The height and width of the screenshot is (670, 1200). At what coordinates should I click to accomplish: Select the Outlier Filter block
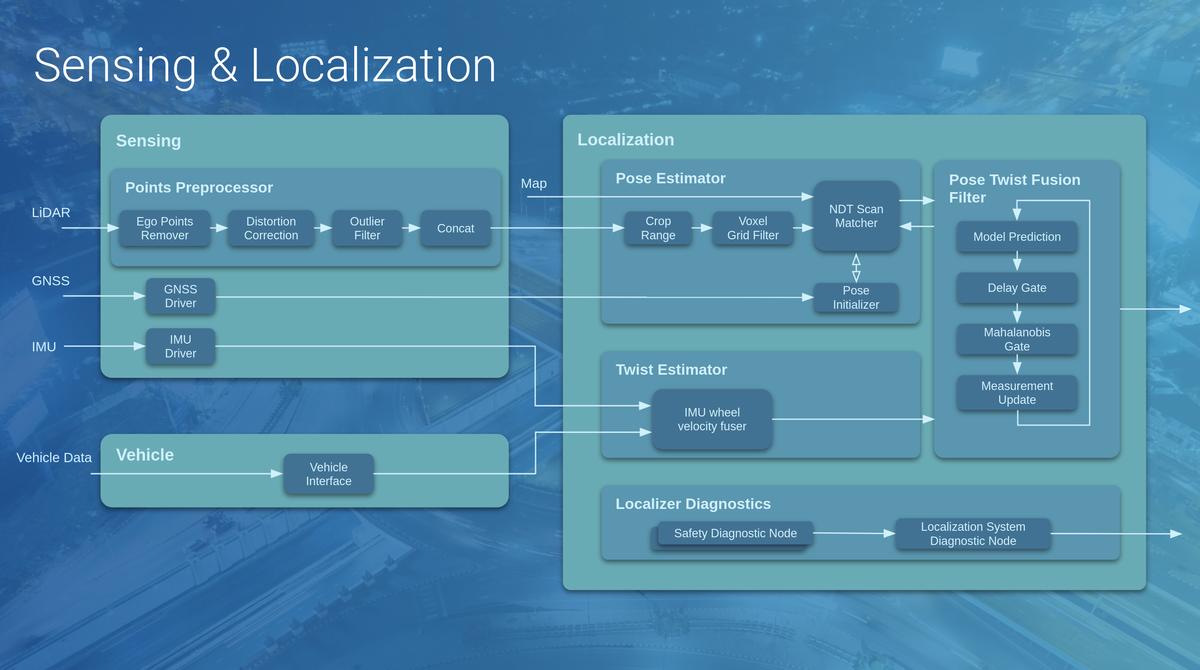point(367,228)
